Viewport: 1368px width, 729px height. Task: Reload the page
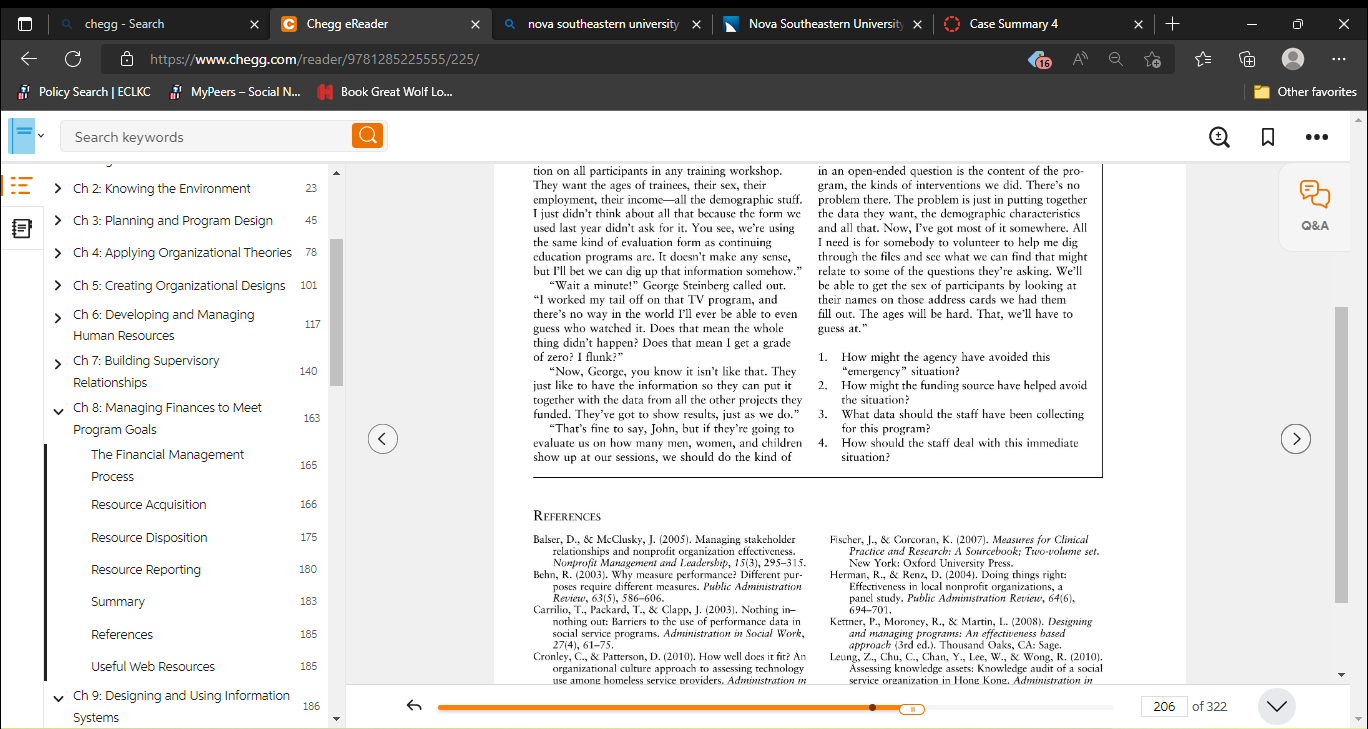pyautogui.click(x=73, y=59)
